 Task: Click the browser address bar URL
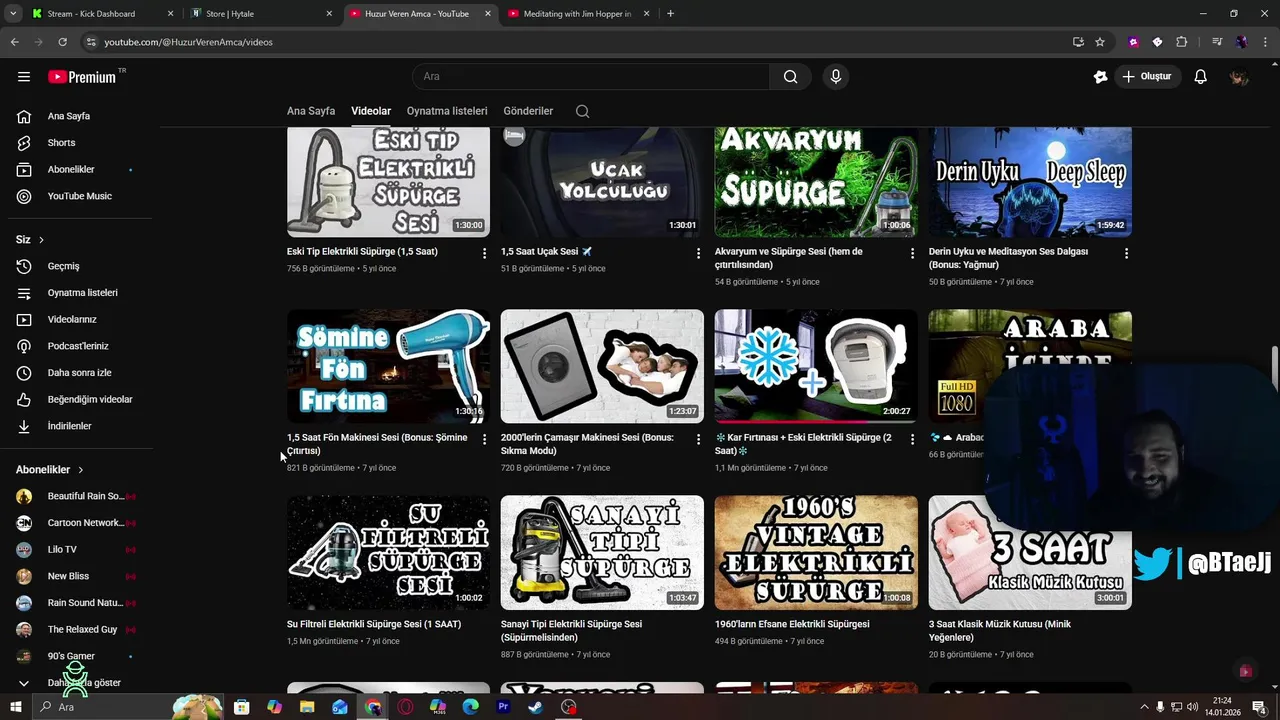pyautogui.click(x=188, y=42)
